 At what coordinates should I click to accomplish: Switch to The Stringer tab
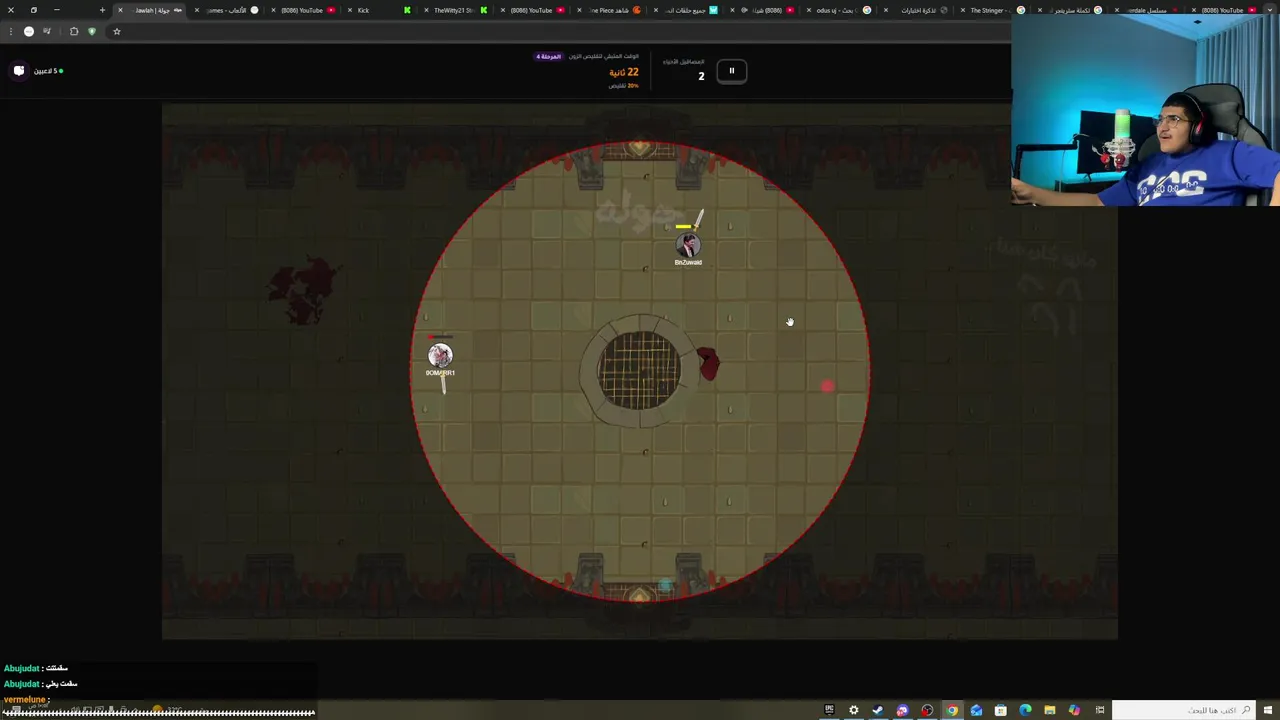point(991,10)
